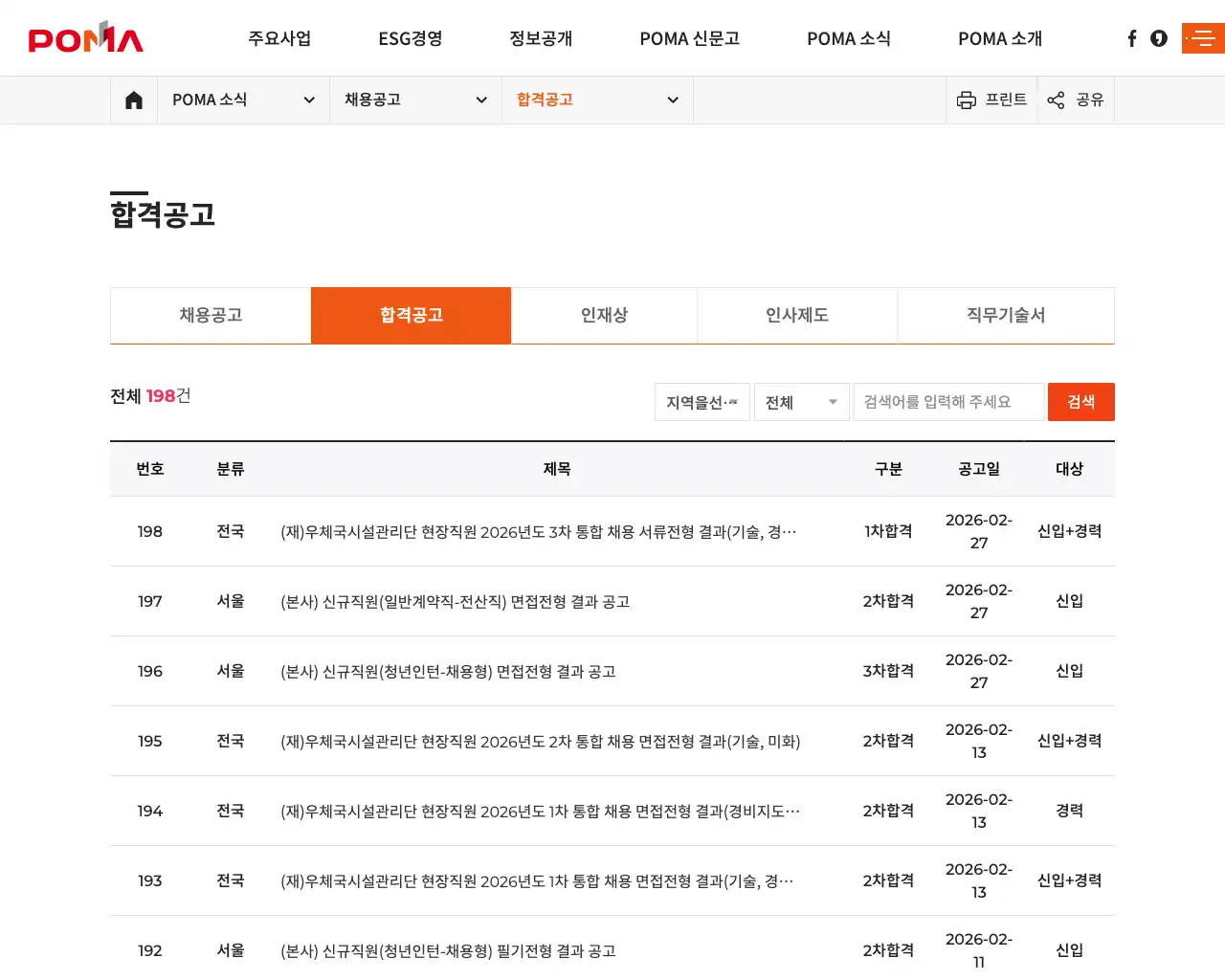Open the 지역을선택 region dropdown
This screenshot has width=1225, height=980.
(x=702, y=402)
